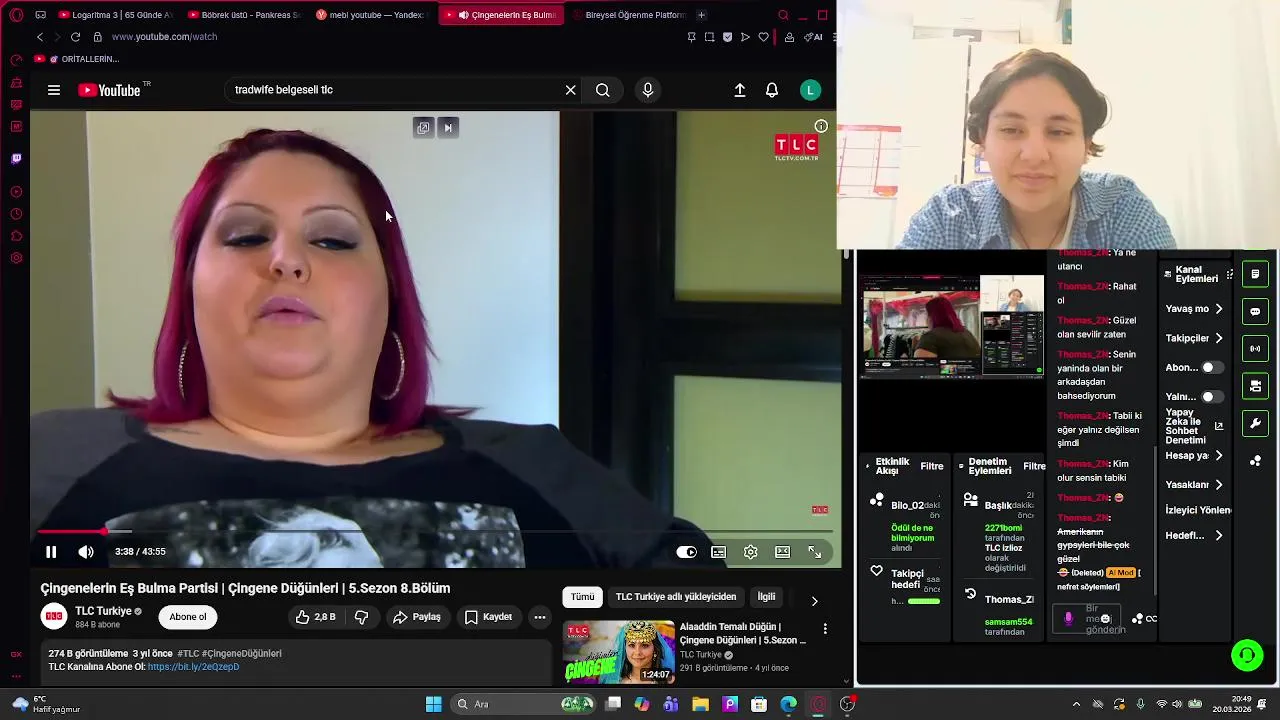Viewport: 1280px width, 720px height.
Task: Start voice search with the microphone icon
Action: point(648,90)
